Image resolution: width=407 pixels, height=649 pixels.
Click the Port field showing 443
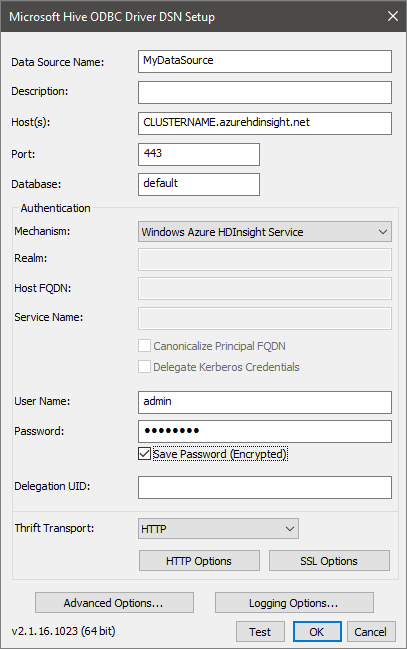tap(199, 154)
